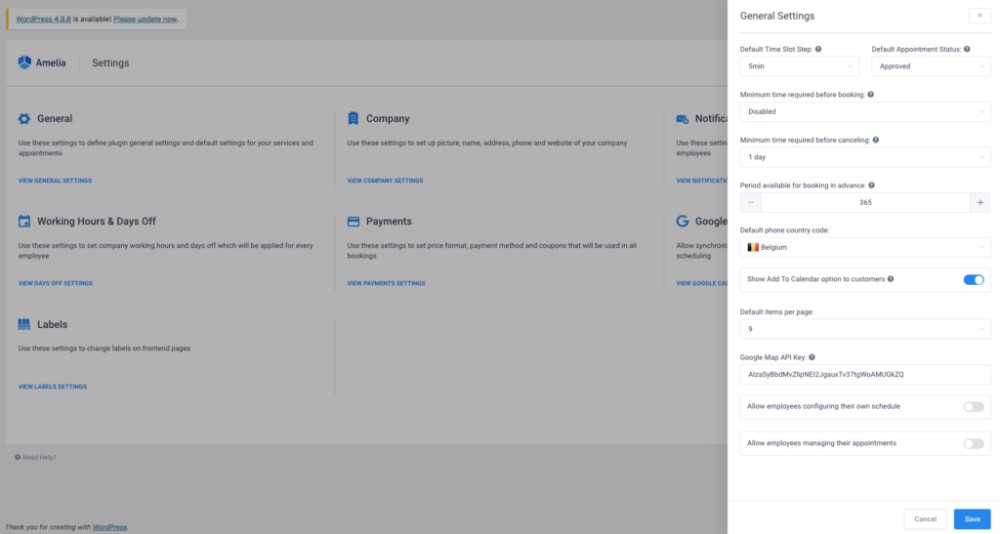Screen dimensions: 1000x534
Task: Decrease booking period with minus button
Action: pyautogui.click(x=751, y=202)
